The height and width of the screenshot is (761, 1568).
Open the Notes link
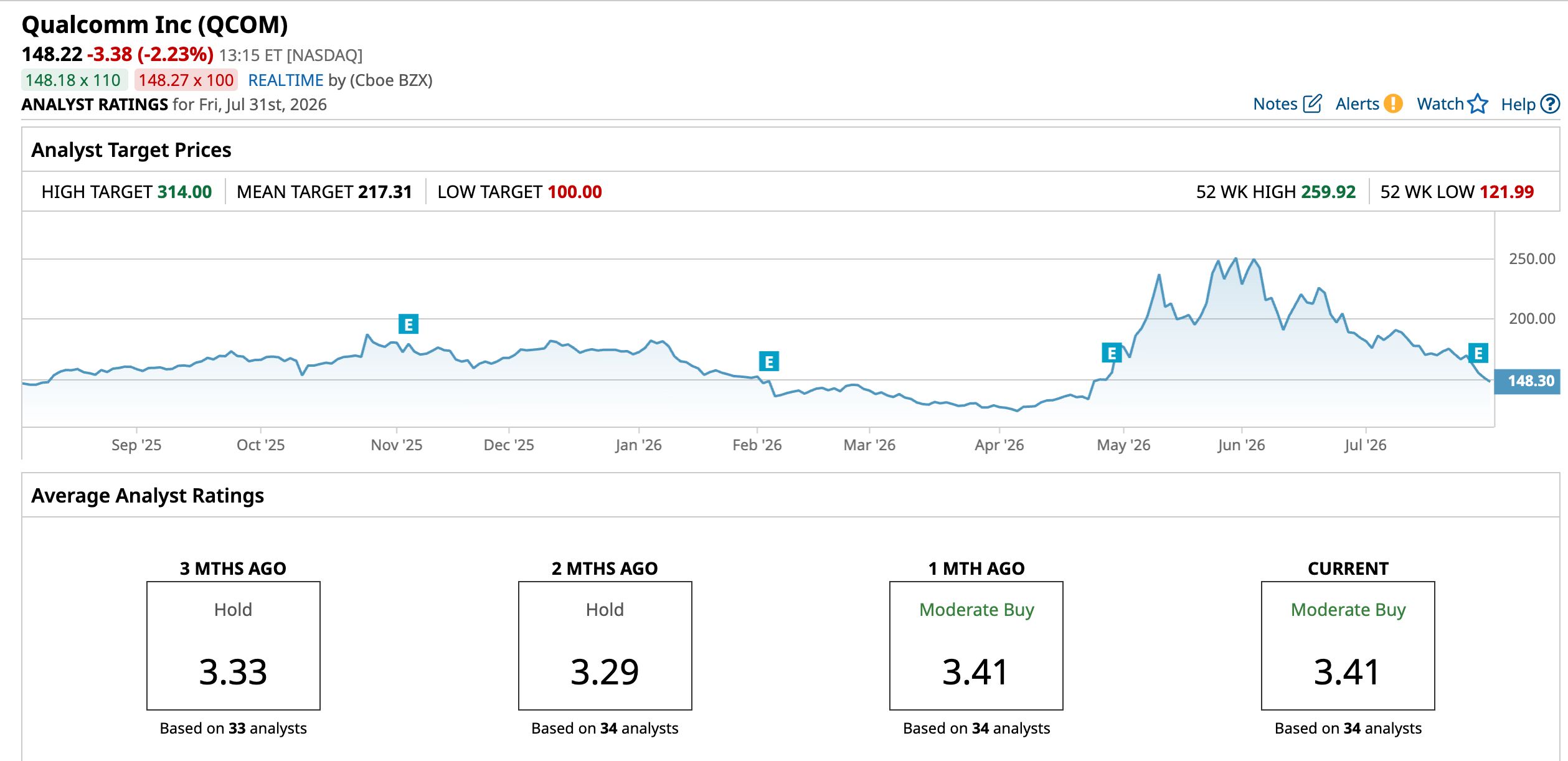[x=1275, y=104]
